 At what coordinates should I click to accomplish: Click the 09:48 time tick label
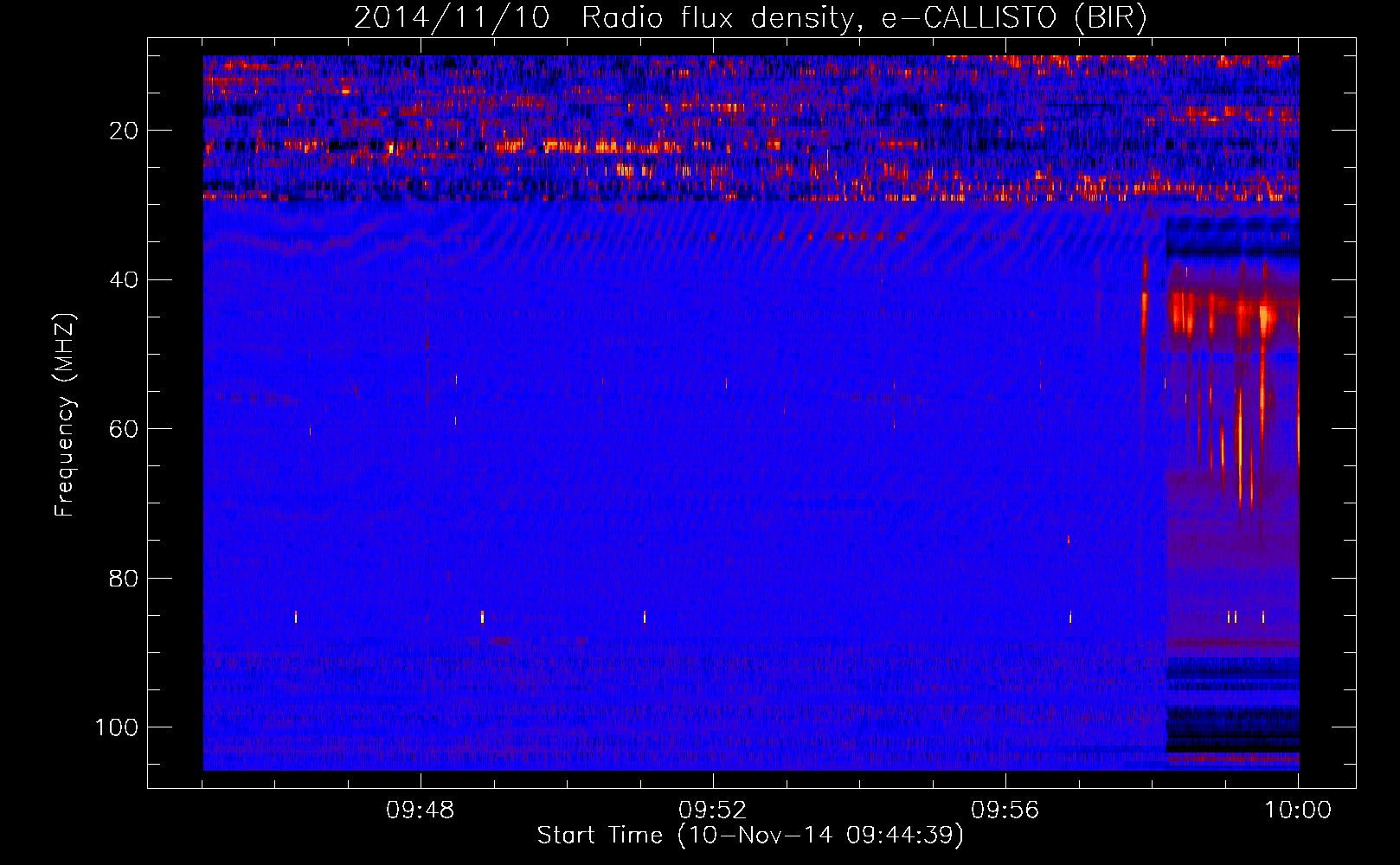pyautogui.click(x=421, y=811)
